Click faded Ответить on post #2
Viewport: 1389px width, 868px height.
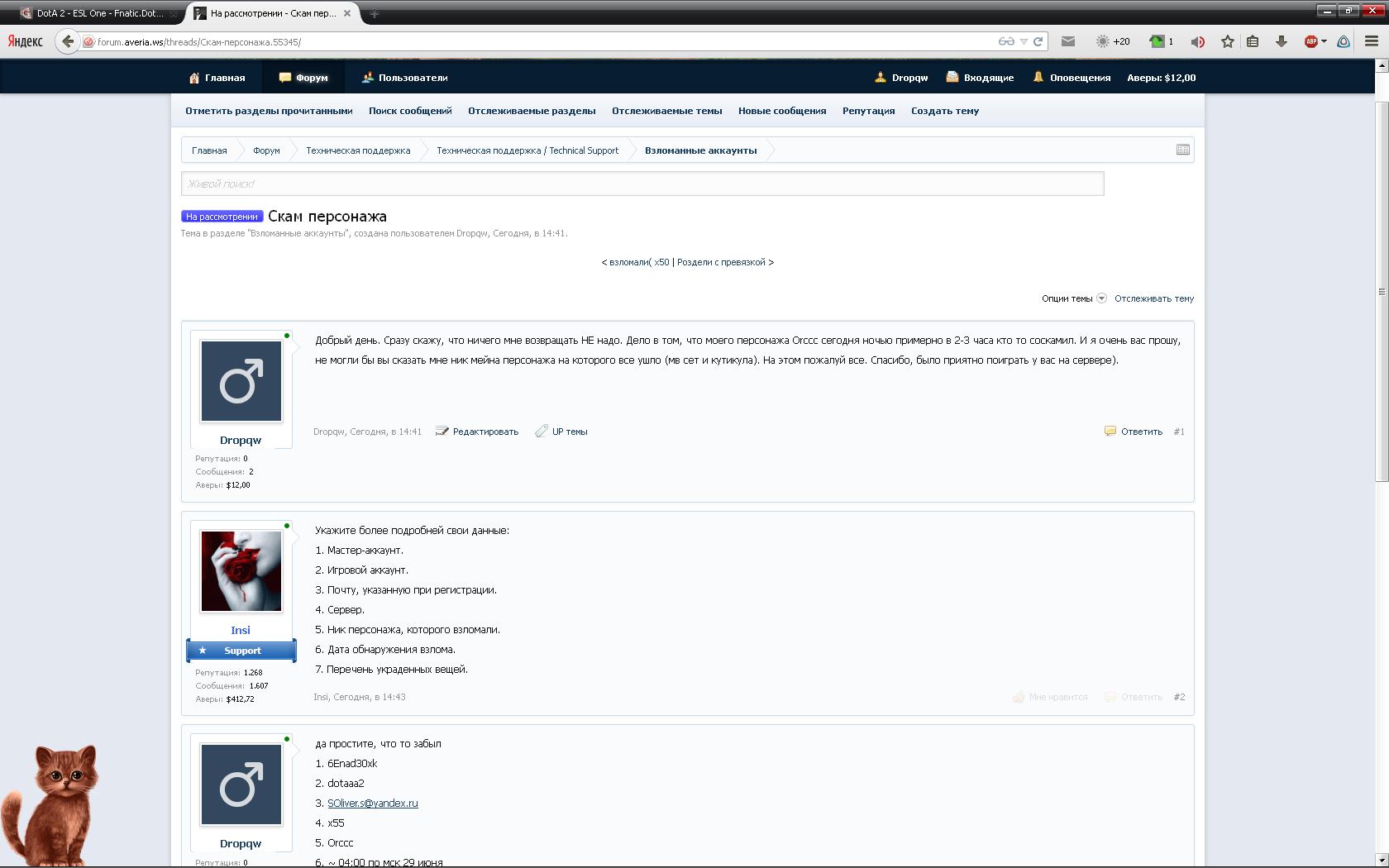point(1134,697)
